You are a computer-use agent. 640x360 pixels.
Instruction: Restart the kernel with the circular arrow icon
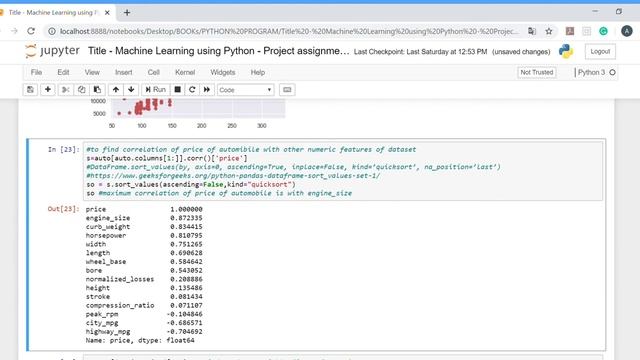coord(192,90)
